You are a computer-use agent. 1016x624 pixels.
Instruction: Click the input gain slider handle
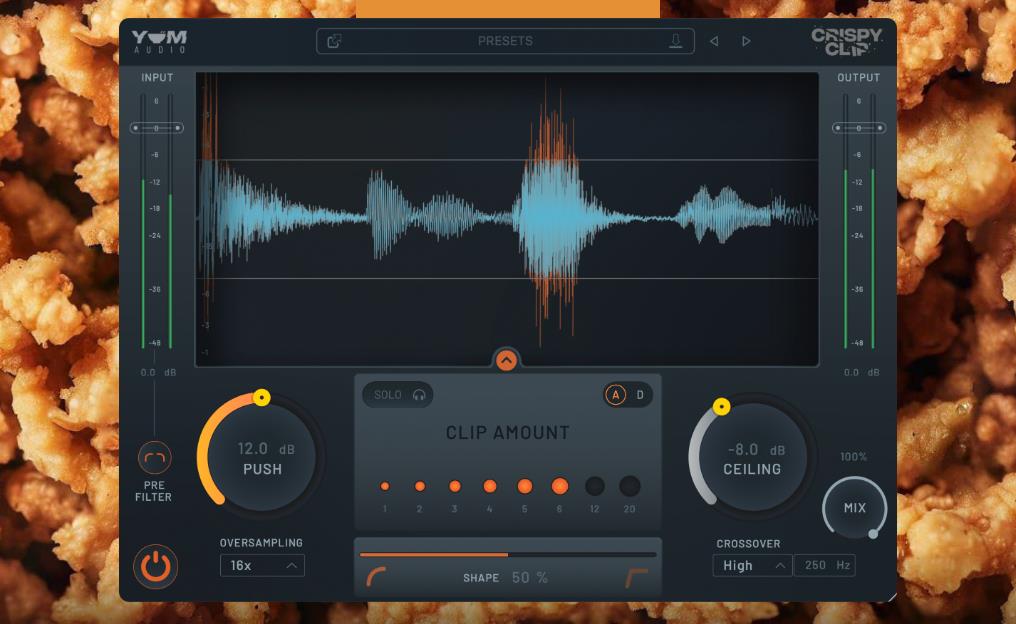157,128
